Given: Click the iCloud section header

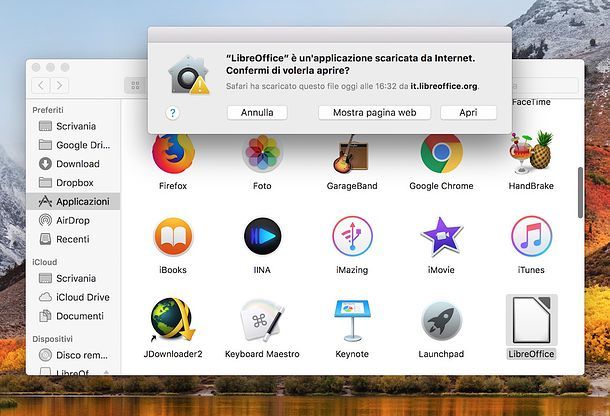Looking at the screenshot, I should 45,262.
